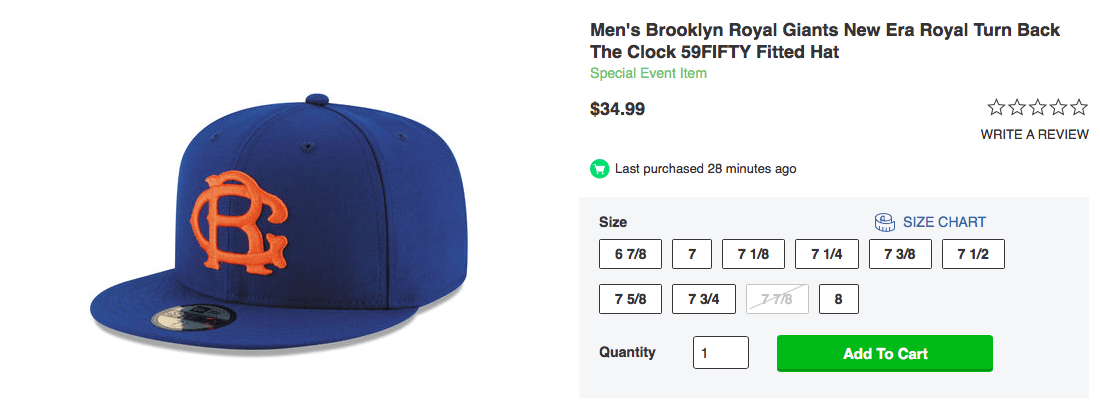Select size 8 option
This screenshot has height=417, width=1100.
838,299
